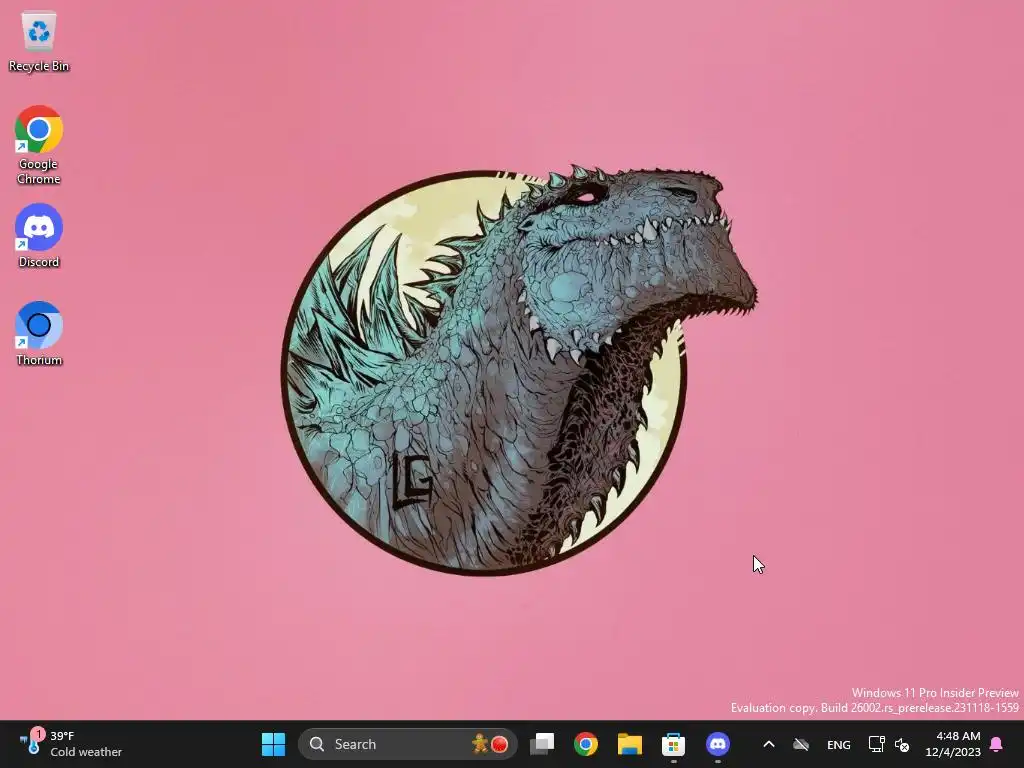This screenshot has height=768, width=1024.
Task: Select the Recycle Bin desktop icon
Action: pos(39,42)
